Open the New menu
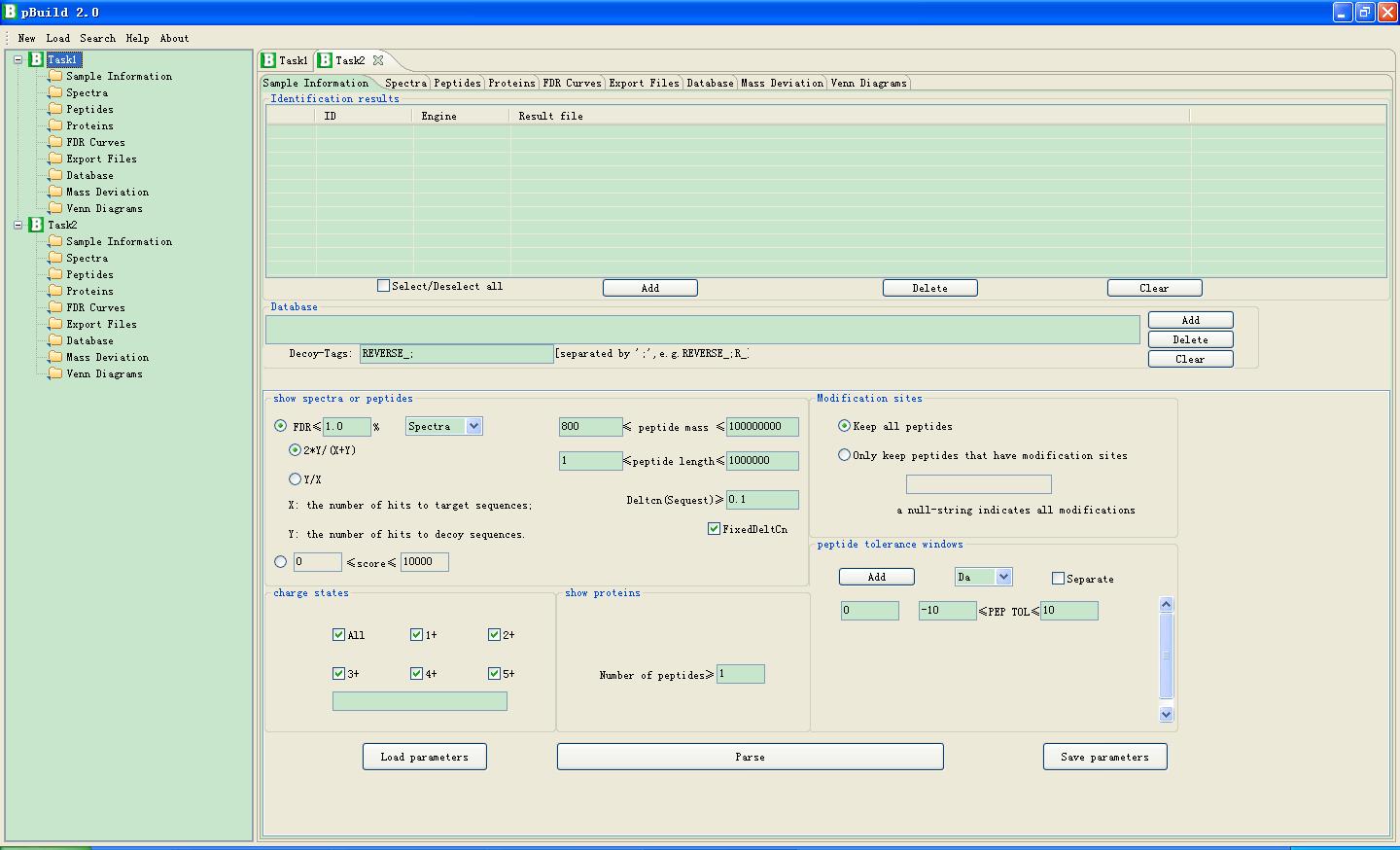This screenshot has width=1400, height=850. click(26, 38)
